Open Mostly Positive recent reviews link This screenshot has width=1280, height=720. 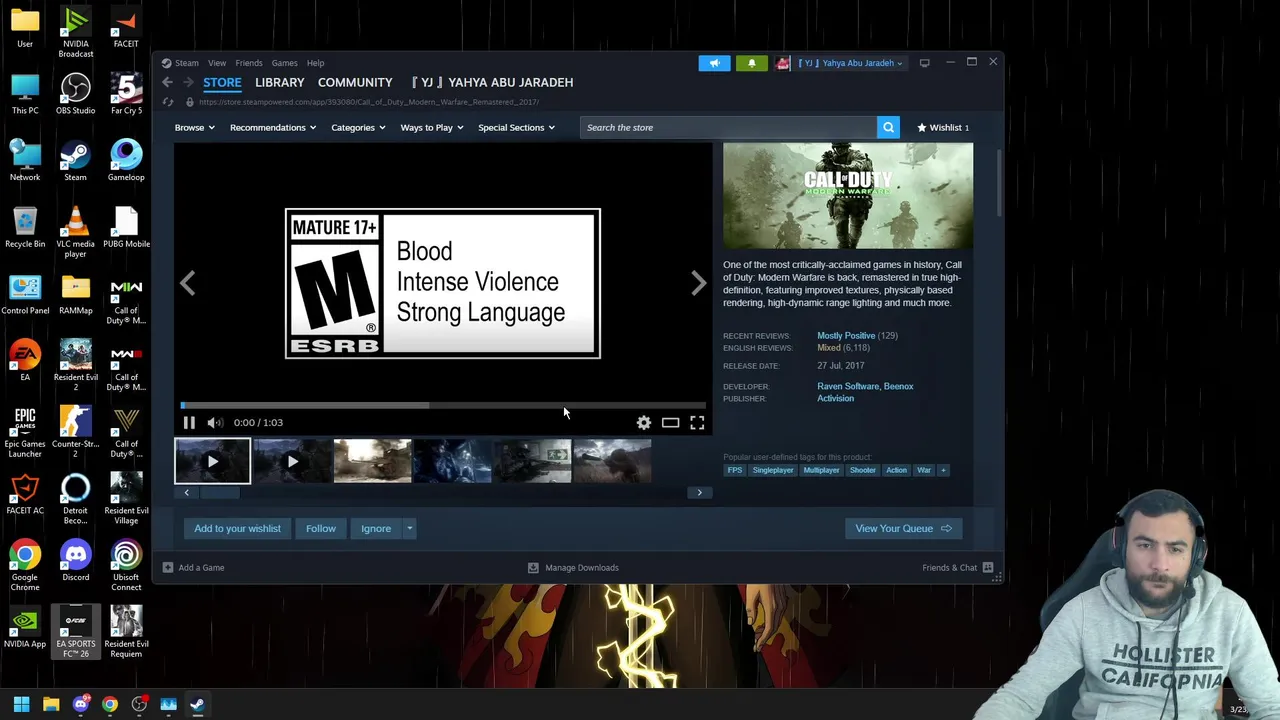(846, 336)
